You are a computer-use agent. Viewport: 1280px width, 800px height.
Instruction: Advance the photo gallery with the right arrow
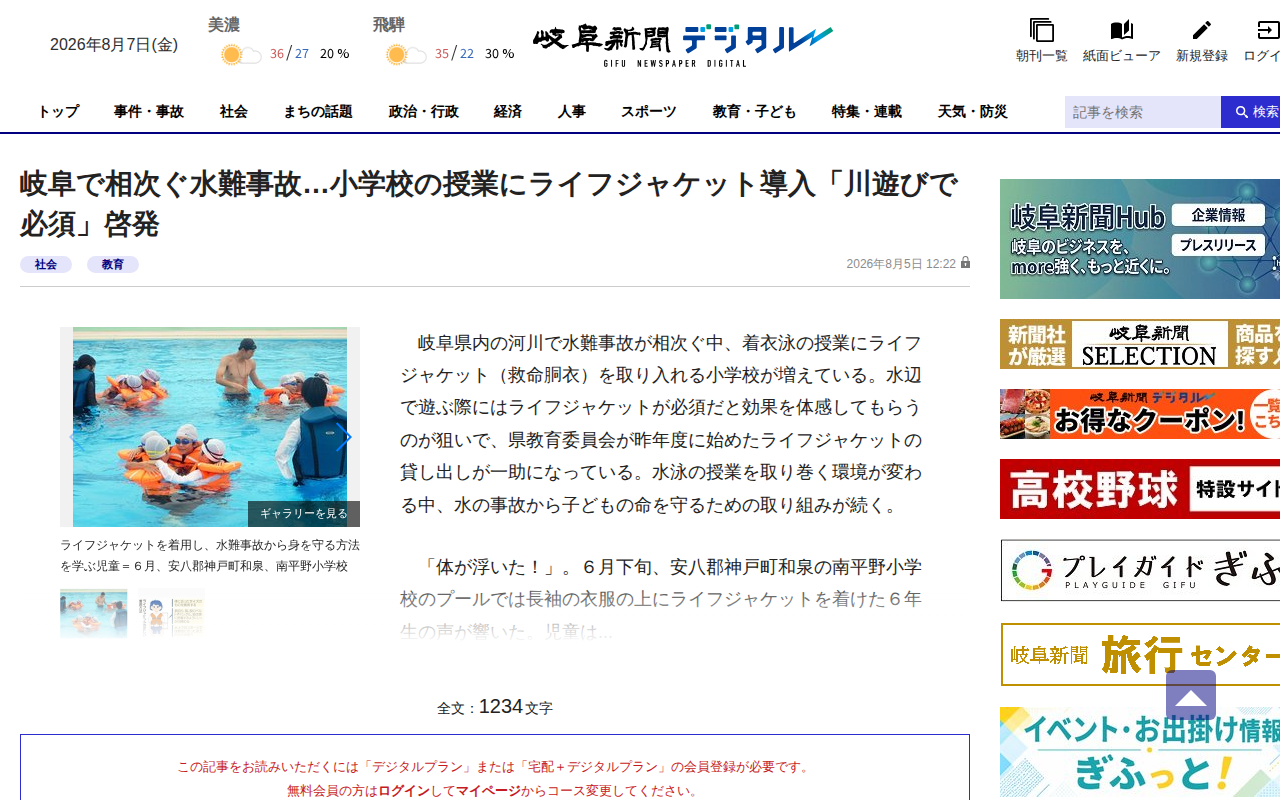tap(343, 437)
